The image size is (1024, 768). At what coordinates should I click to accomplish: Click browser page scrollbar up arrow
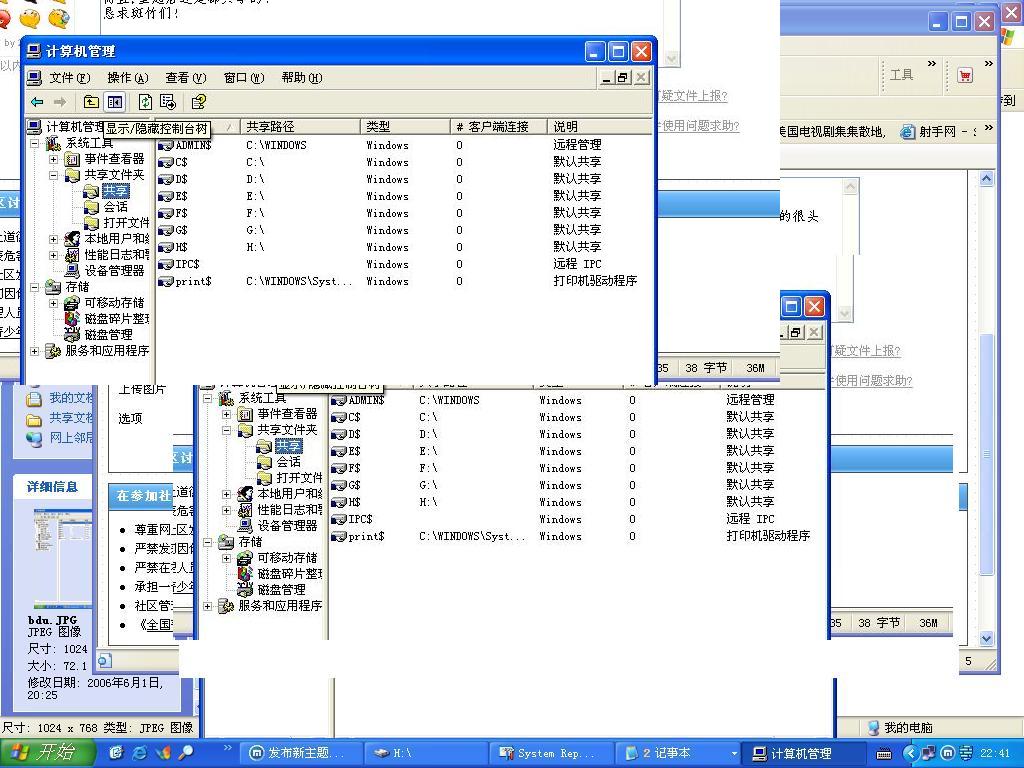click(987, 178)
